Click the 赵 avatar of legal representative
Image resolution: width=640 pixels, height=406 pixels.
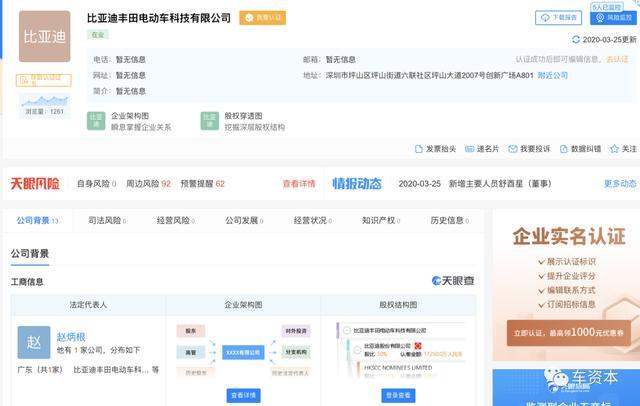[34, 342]
